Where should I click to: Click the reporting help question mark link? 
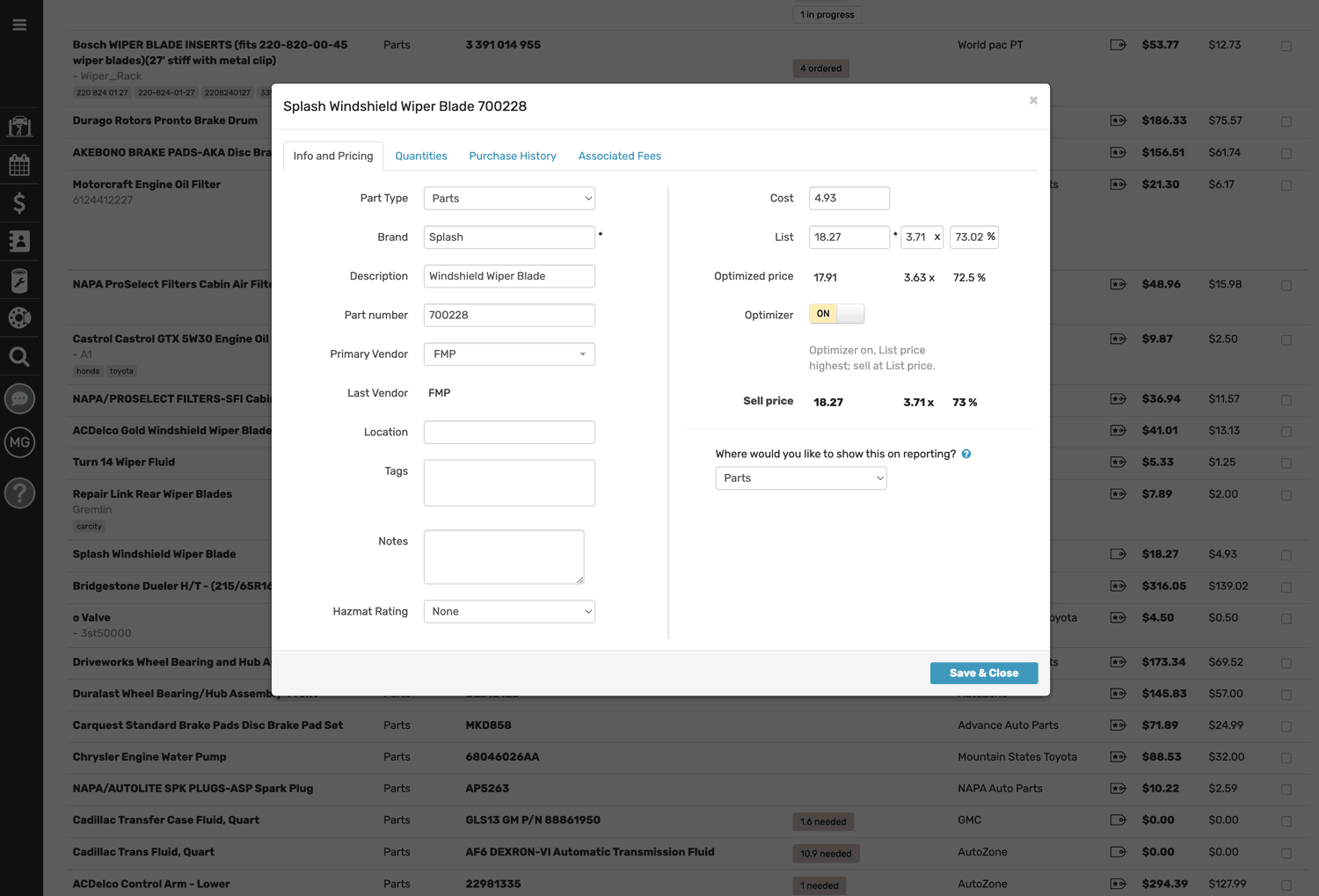click(966, 454)
